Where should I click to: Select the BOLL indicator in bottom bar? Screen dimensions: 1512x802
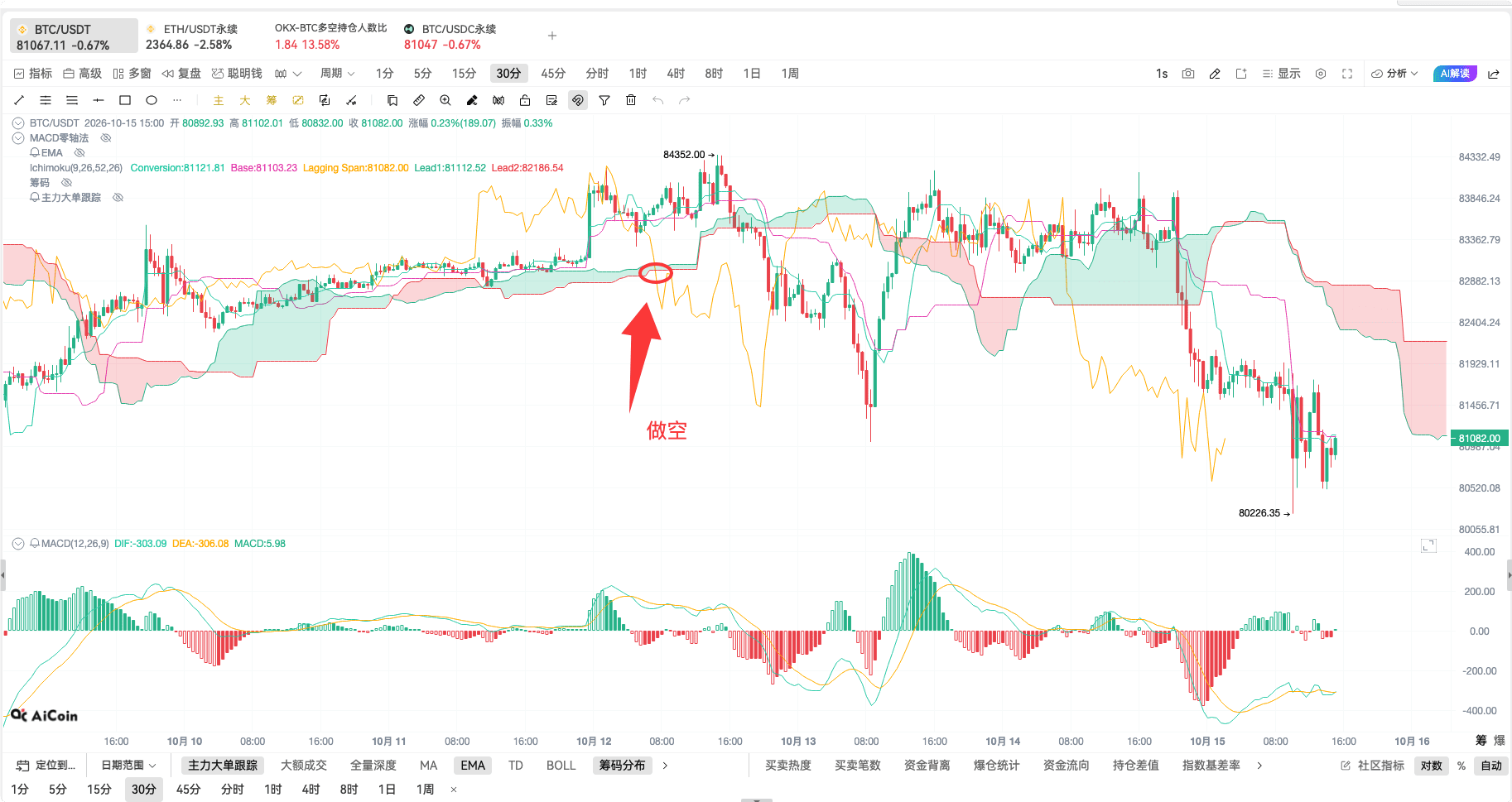[x=561, y=766]
